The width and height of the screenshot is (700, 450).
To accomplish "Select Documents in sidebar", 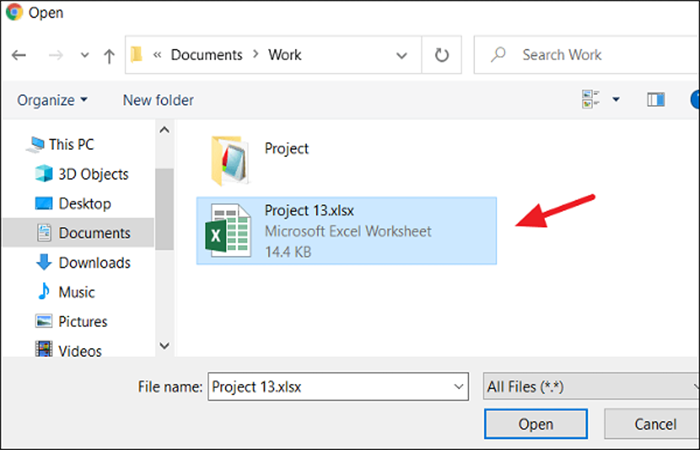I will point(79,233).
